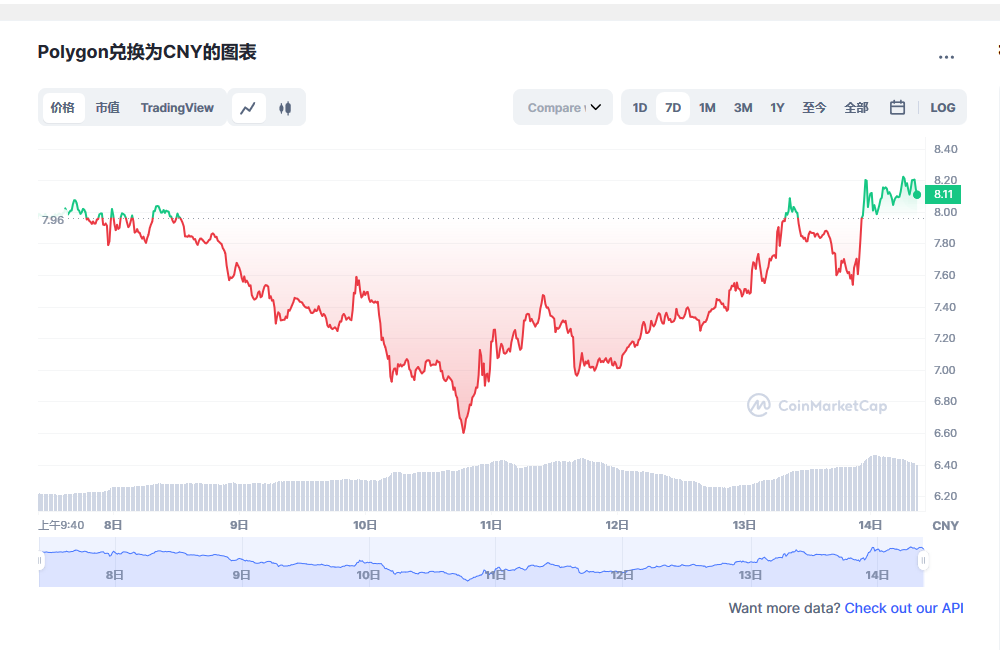Click the green 8.11 price marker
The image size is (1000, 650).
[941, 194]
